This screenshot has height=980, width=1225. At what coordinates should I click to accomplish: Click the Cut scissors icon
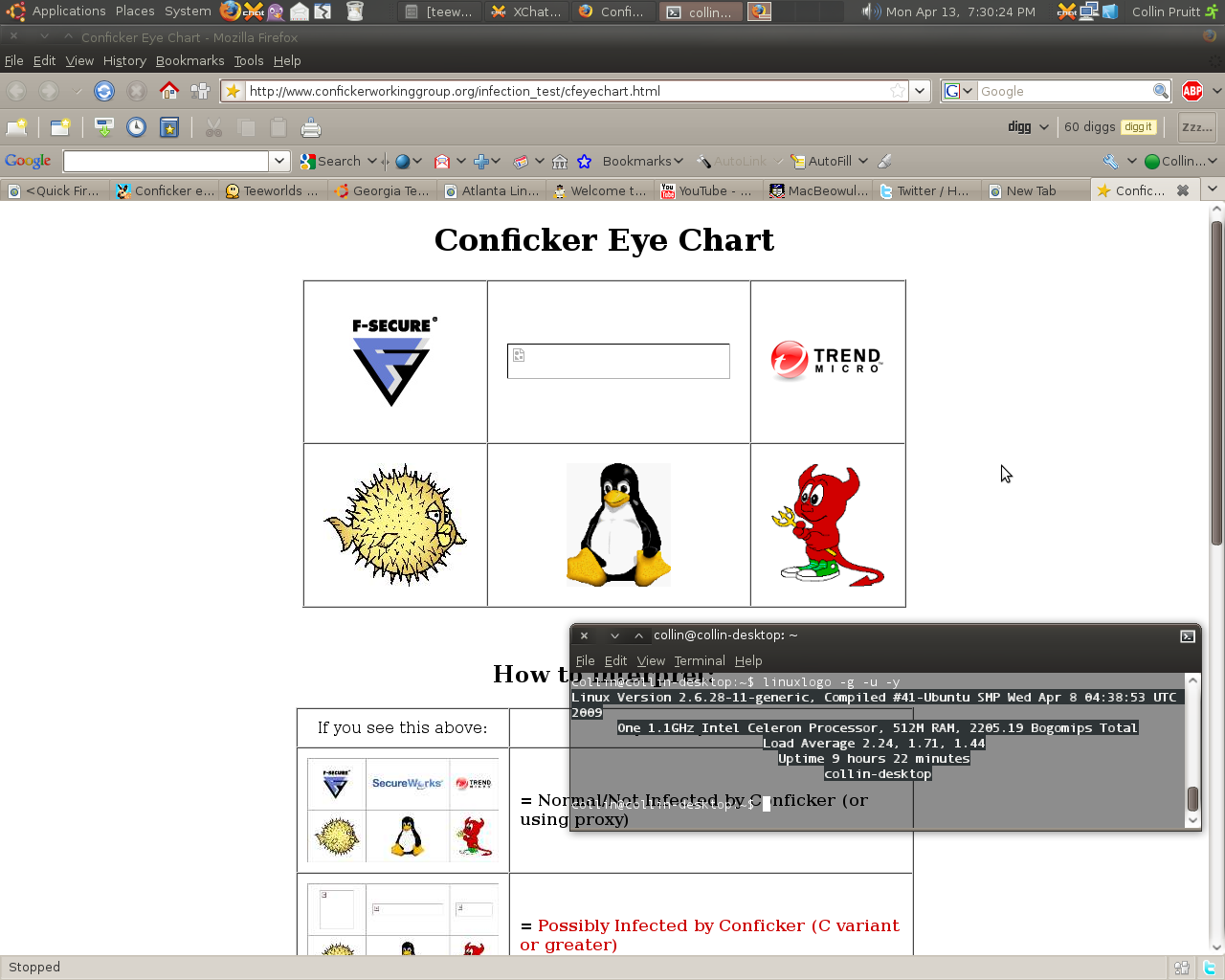click(213, 127)
